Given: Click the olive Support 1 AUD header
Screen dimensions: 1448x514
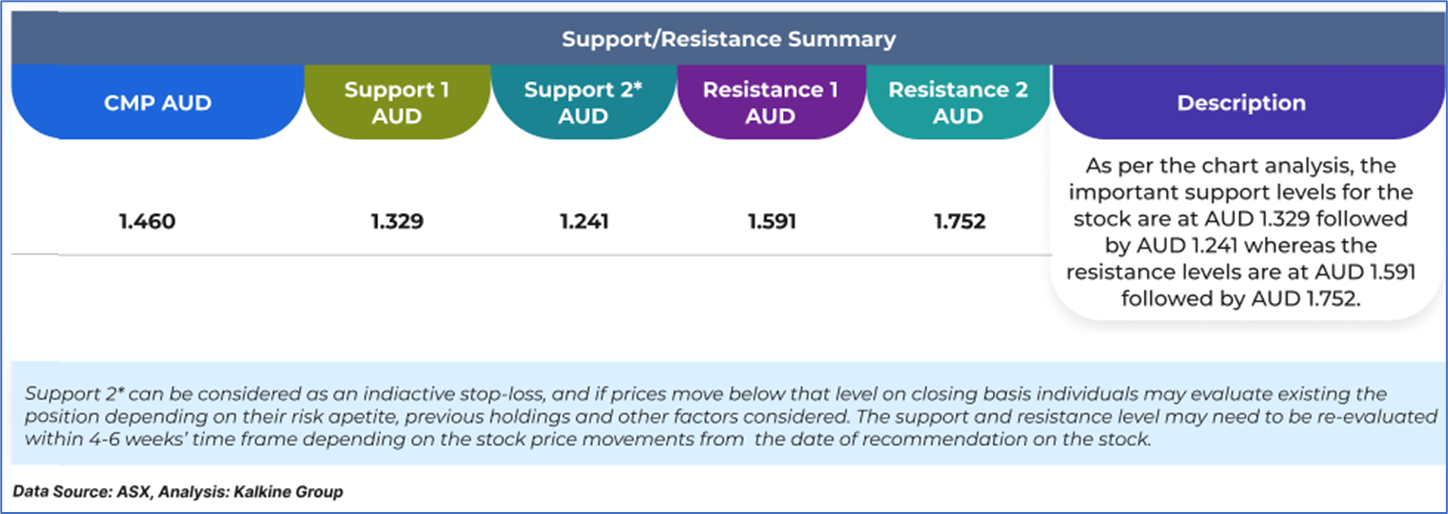Looking at the screenshot, I should tap(397, 103).
